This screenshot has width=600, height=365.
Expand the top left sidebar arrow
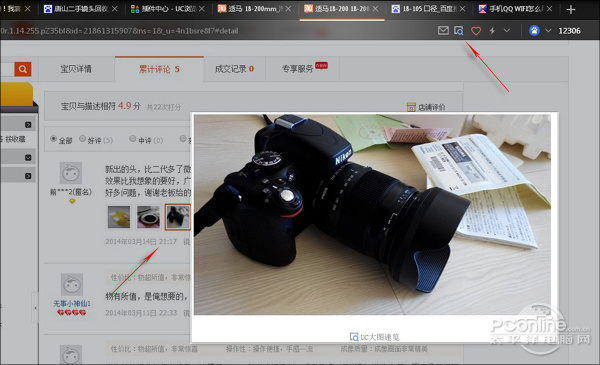(x=28, y=125)
